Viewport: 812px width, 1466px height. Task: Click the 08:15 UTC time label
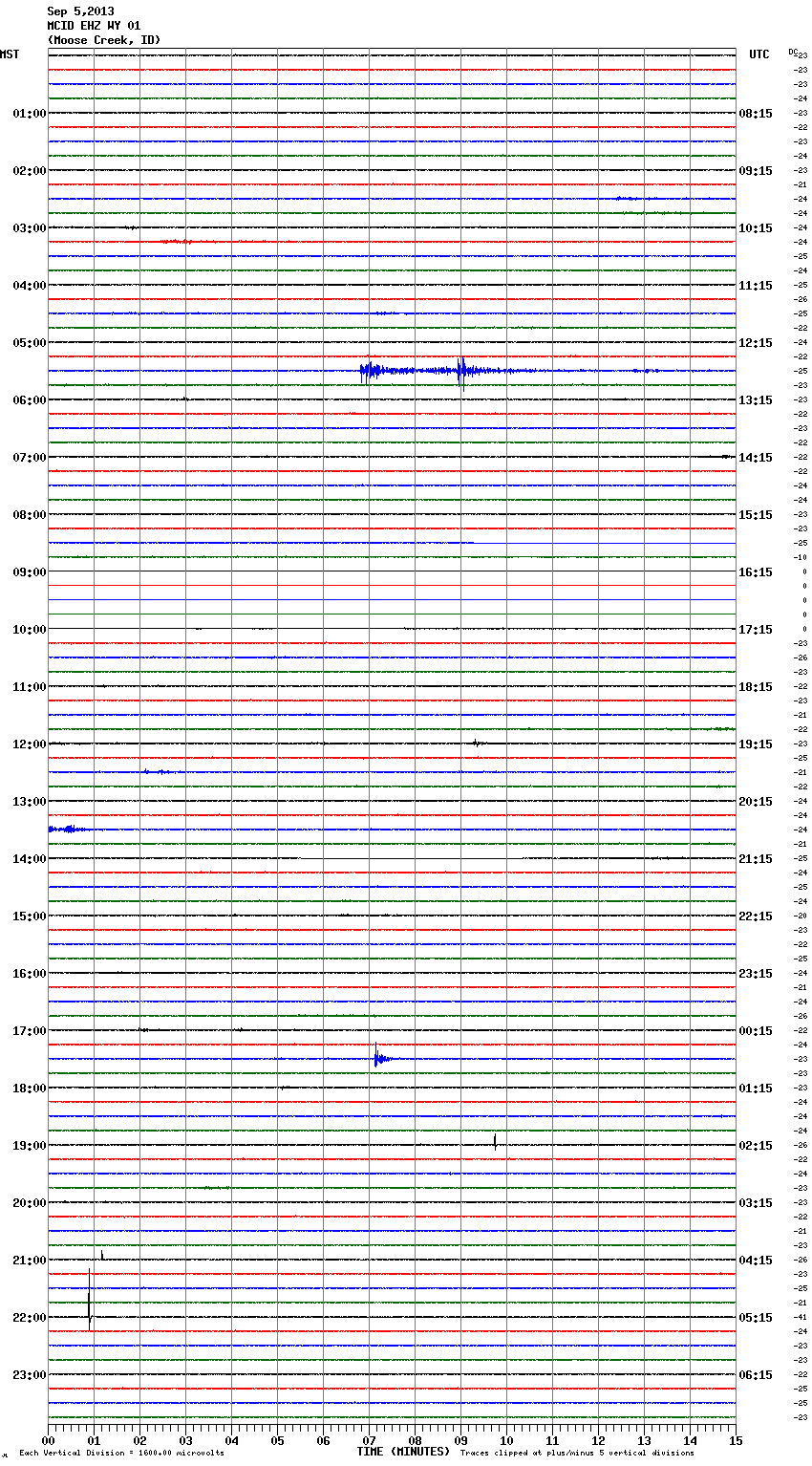(x=756, y=114)
